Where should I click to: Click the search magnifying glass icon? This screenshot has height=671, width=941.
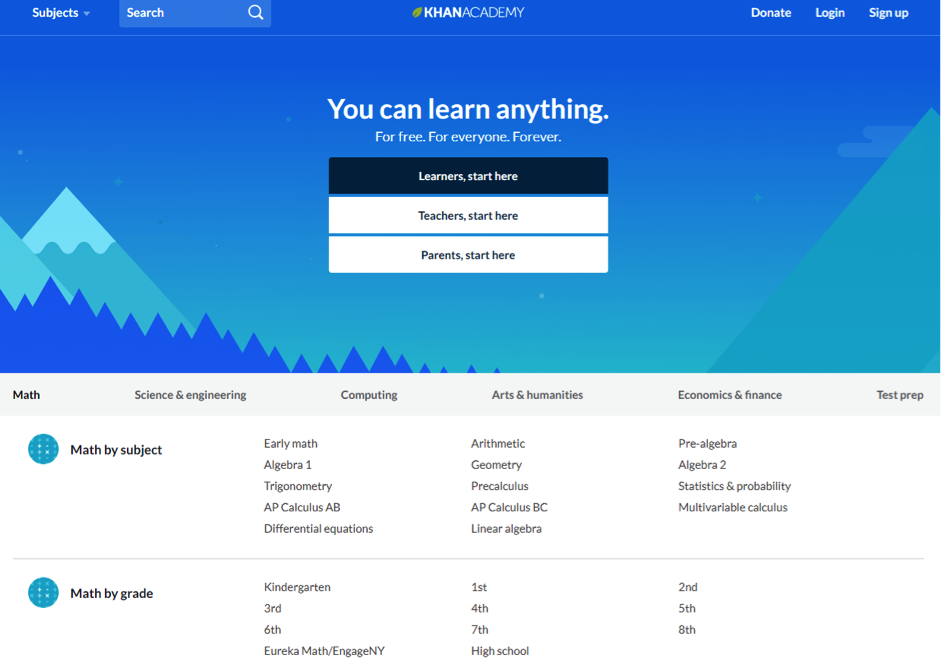(x=255, y=13)
